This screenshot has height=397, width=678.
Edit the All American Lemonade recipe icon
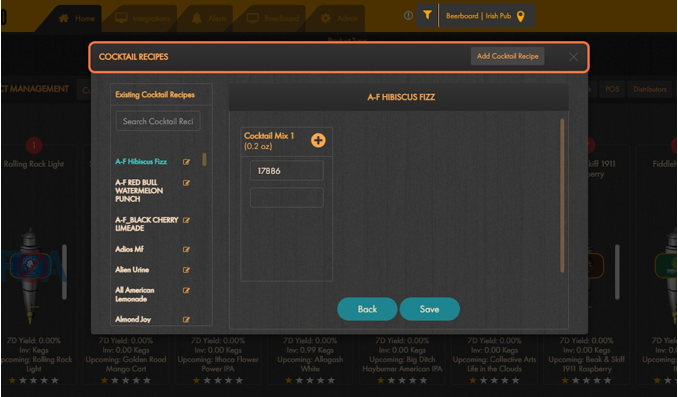tap(186, 290)
